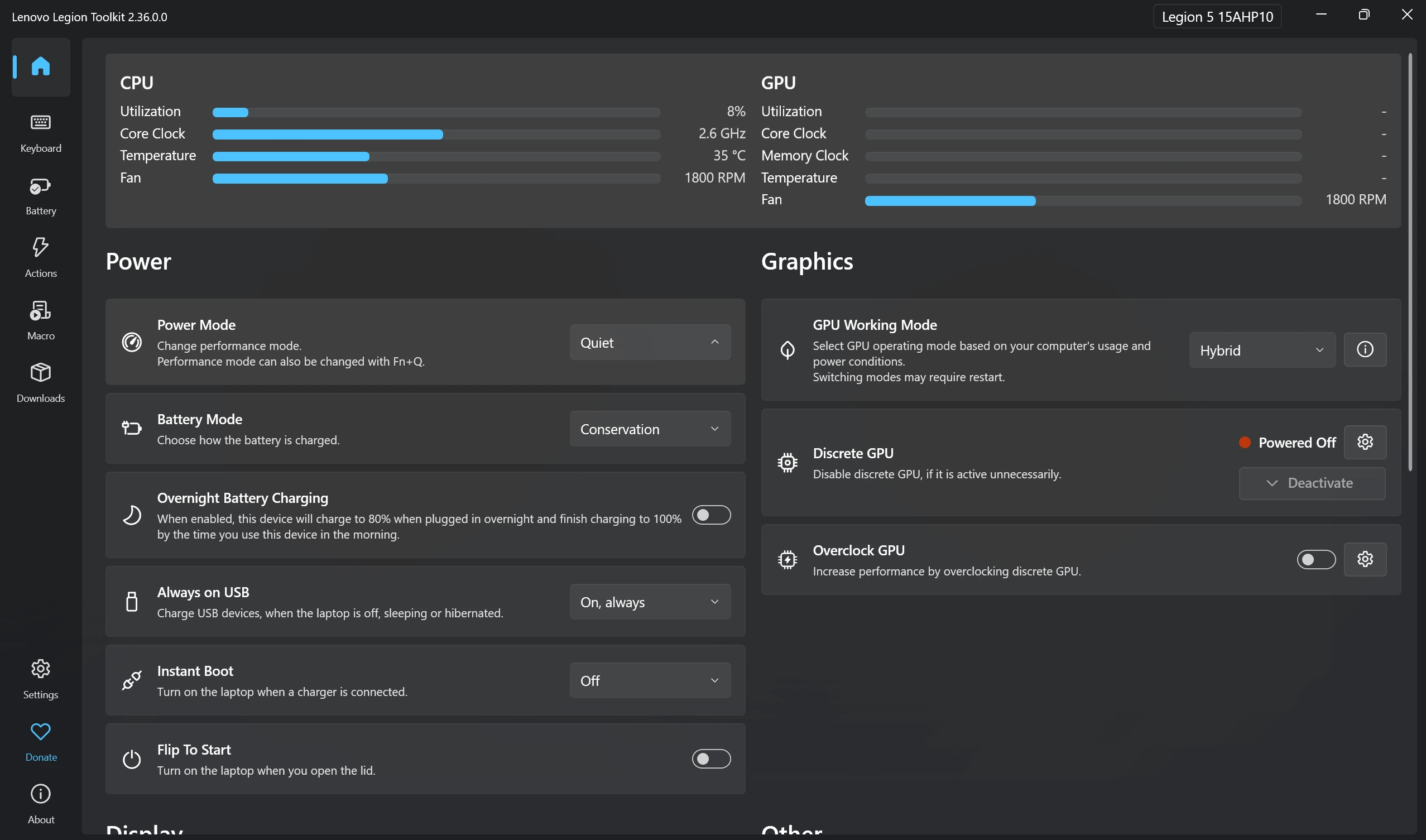Click the GPU Working Mode info icon
Image resolution: width=1426 pixels, height=840 pixels.
(1365, 349)
